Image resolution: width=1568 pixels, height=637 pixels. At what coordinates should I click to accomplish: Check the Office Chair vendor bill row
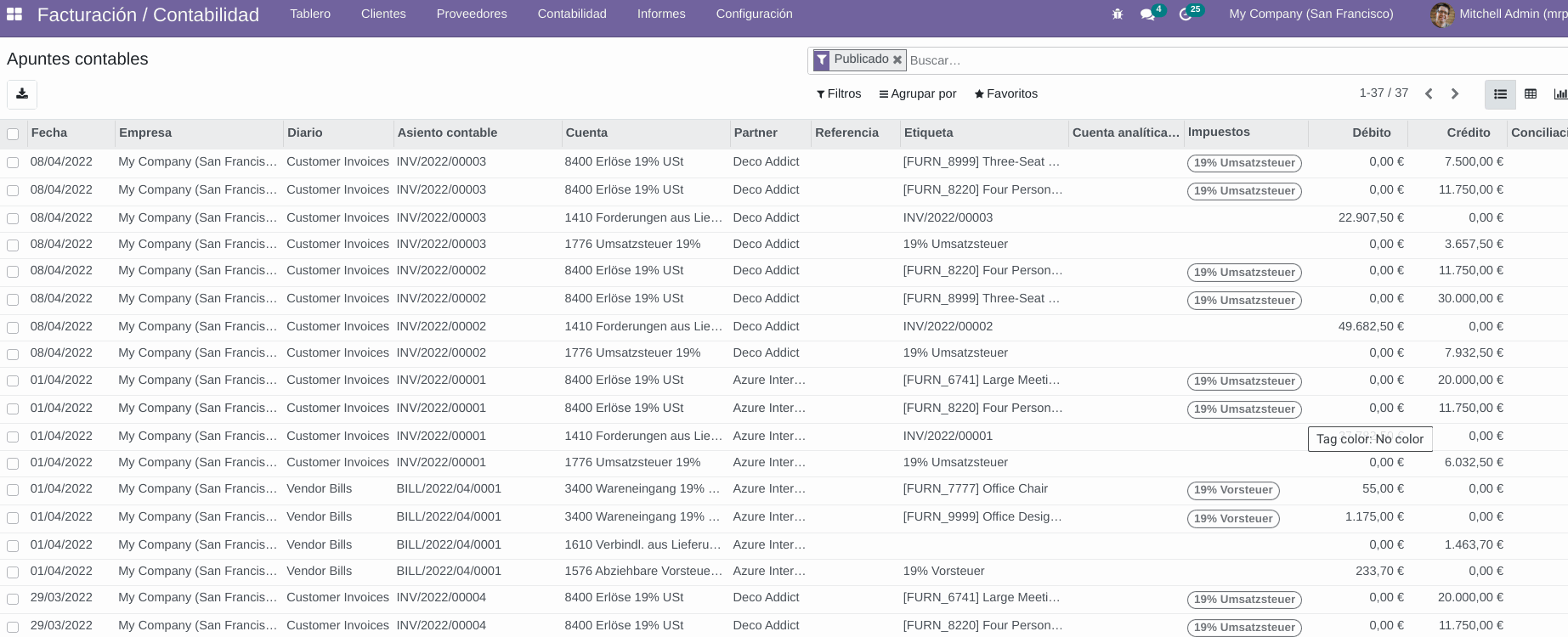click(x=13, y=489)
